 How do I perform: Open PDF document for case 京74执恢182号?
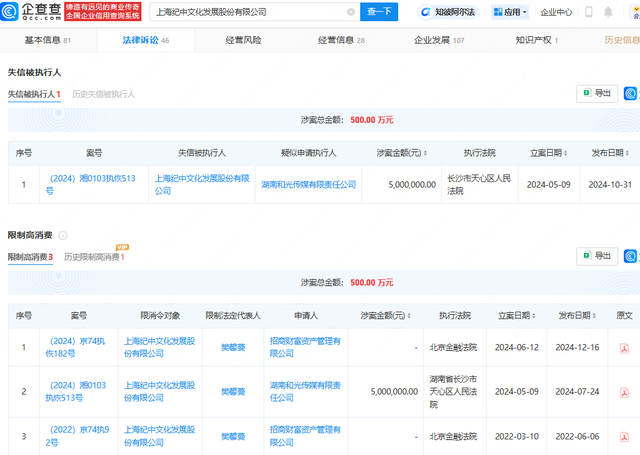pos(624,348)
